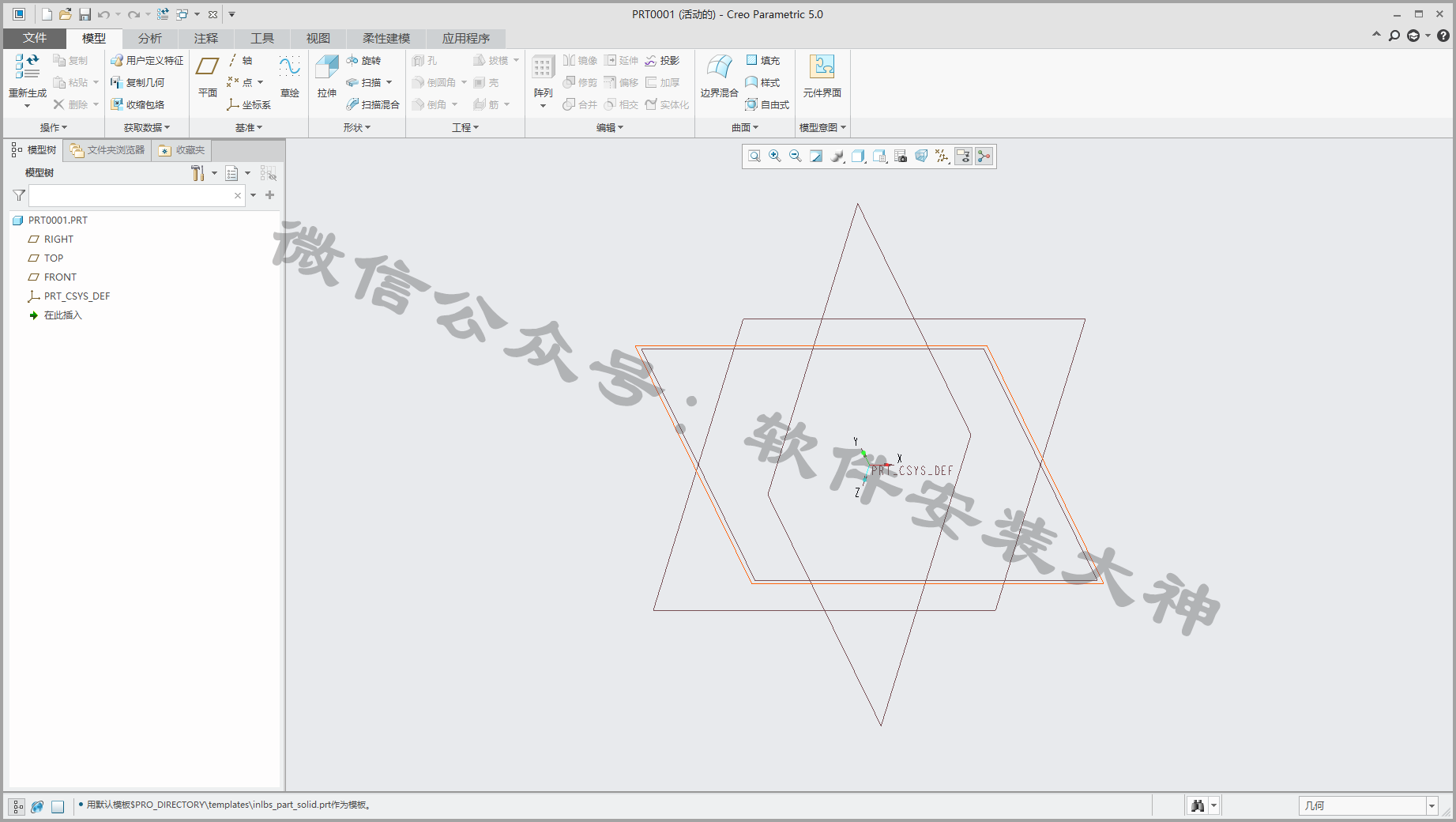Choose the Fill (填充) surface tool
The width and height of the screenshot is (1456, 822).
click(x=763, y=60)
